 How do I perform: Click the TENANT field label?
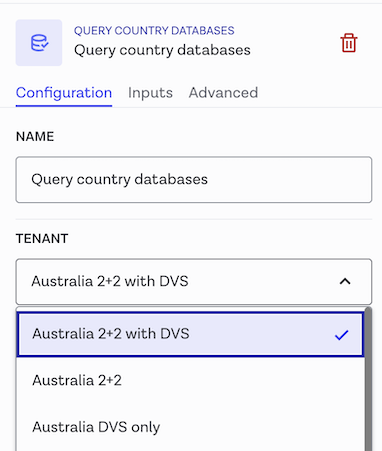(42, 239)
